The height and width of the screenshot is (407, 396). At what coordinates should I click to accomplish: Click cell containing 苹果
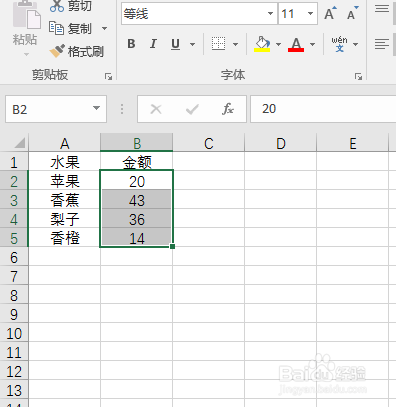[x=65, y=181]
